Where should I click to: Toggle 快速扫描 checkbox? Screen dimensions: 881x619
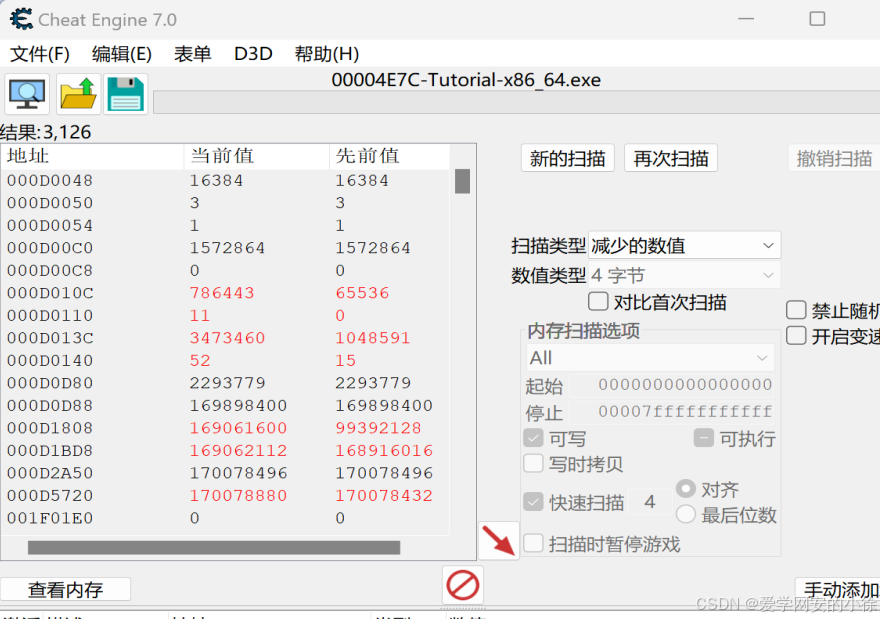point(533,502)
